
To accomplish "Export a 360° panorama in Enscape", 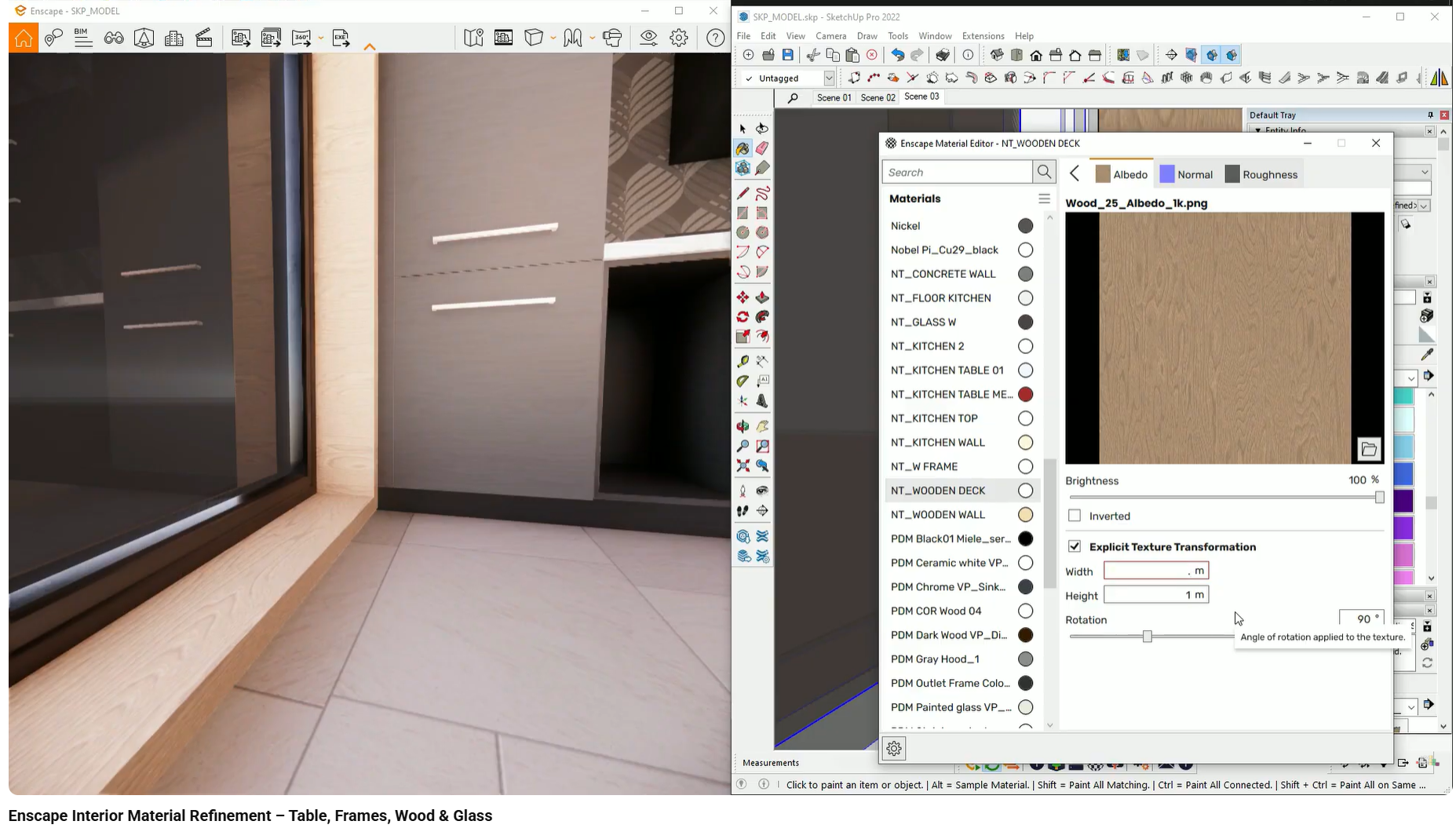I will click(x=302, y=37).
